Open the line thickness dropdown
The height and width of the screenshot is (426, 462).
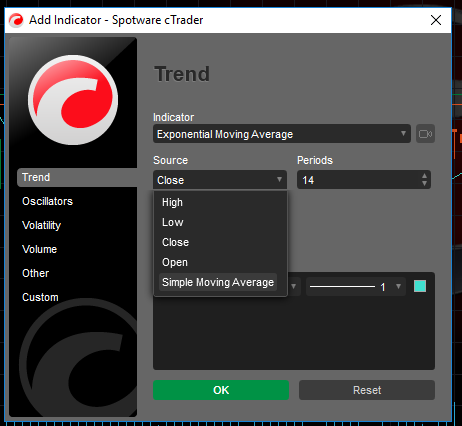click(356, 286)
